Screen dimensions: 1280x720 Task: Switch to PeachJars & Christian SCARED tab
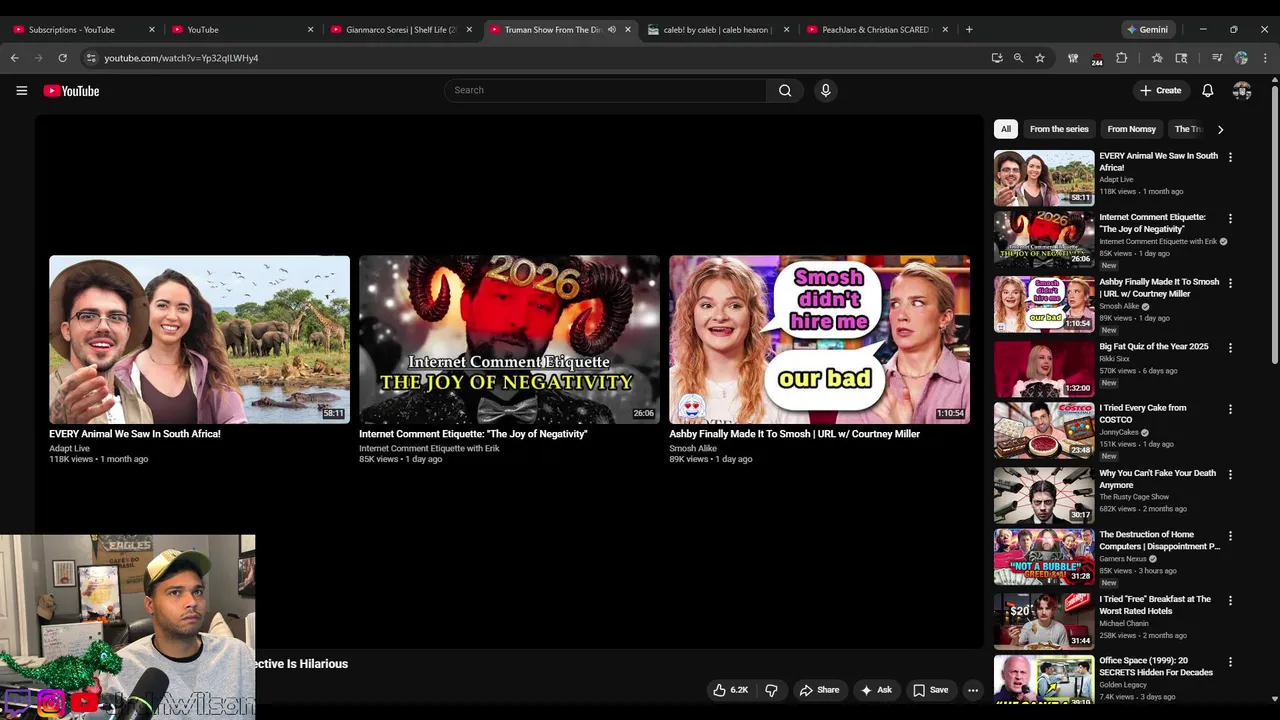(876, 29)
